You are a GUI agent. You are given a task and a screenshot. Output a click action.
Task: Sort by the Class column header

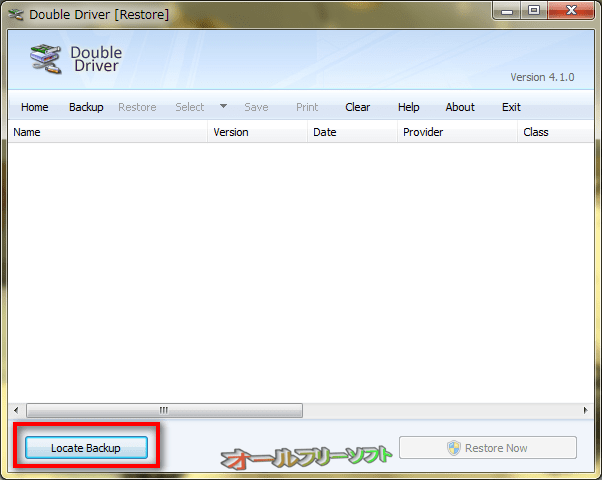[x=556, y=132]
